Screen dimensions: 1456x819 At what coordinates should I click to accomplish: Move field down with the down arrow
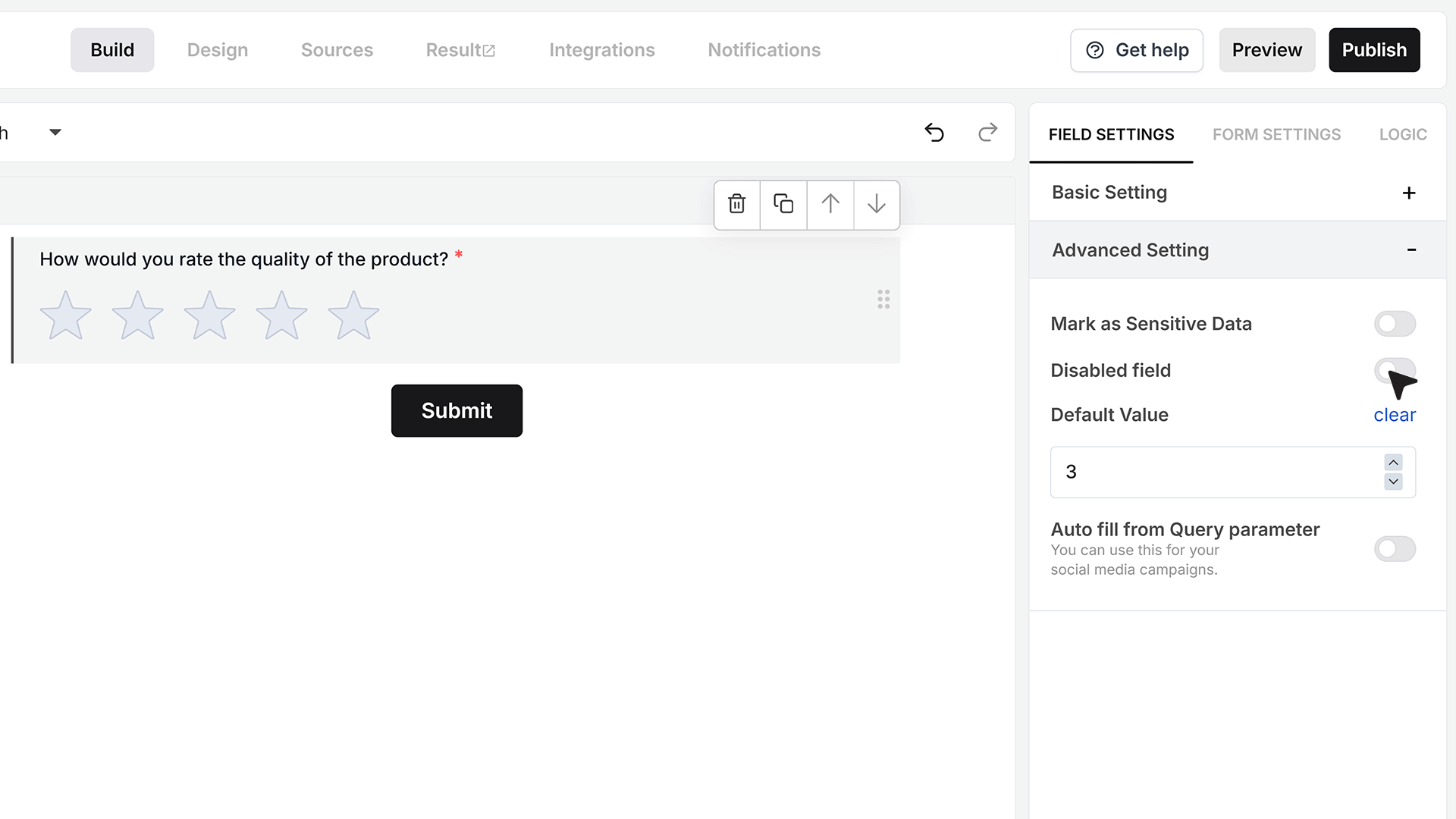pos(877,204)
